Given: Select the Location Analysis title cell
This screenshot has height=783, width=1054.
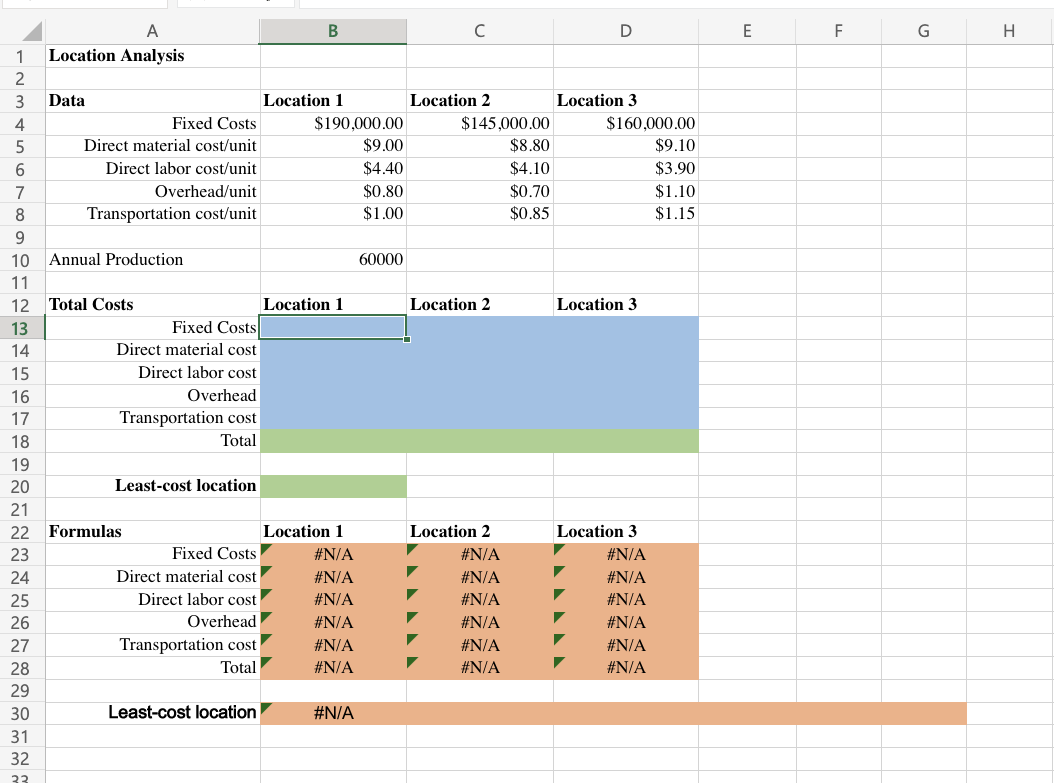Looking at the screenshot, I should pos(152,56).
